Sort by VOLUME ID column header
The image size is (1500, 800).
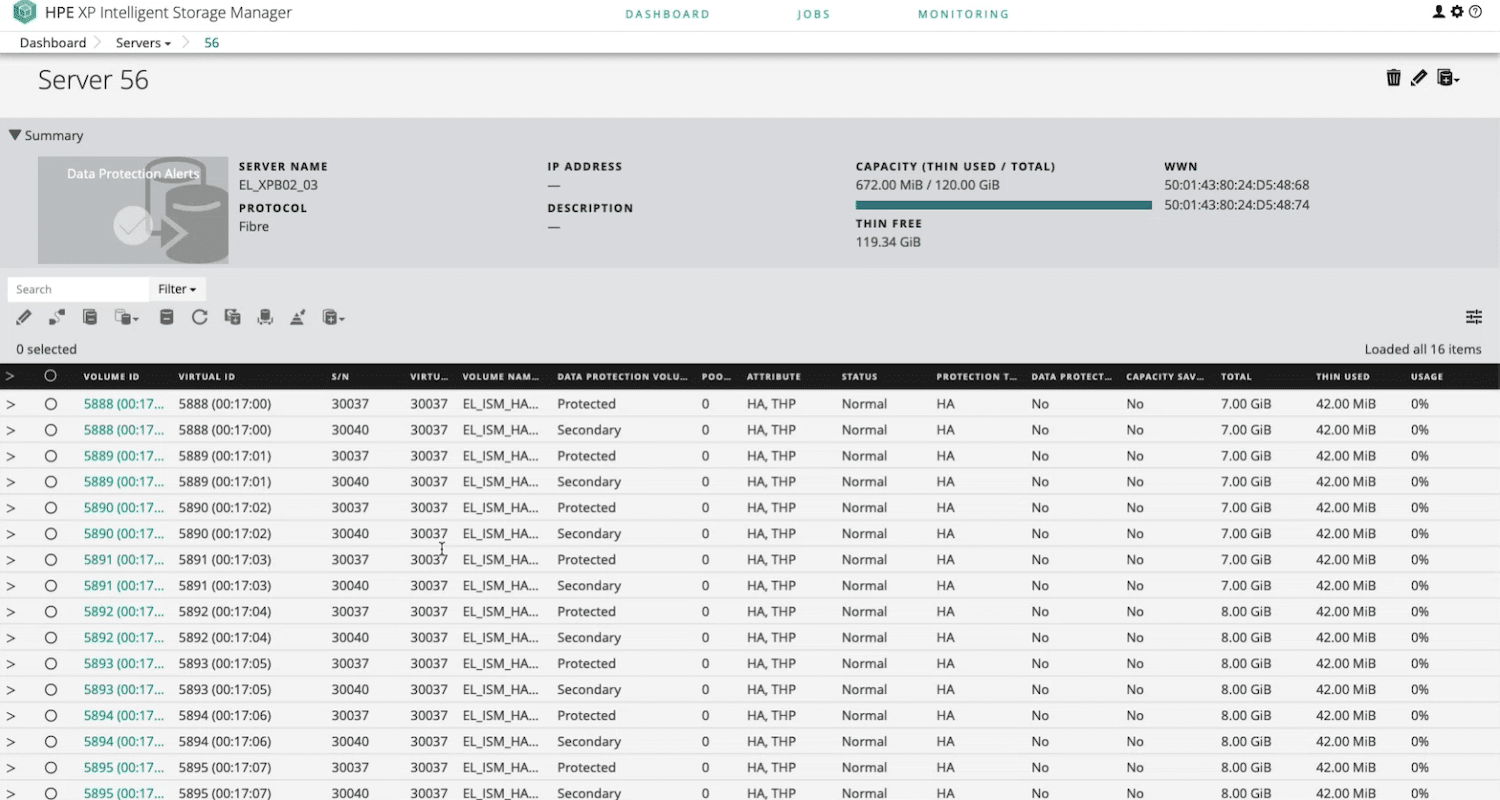point(111,377)
